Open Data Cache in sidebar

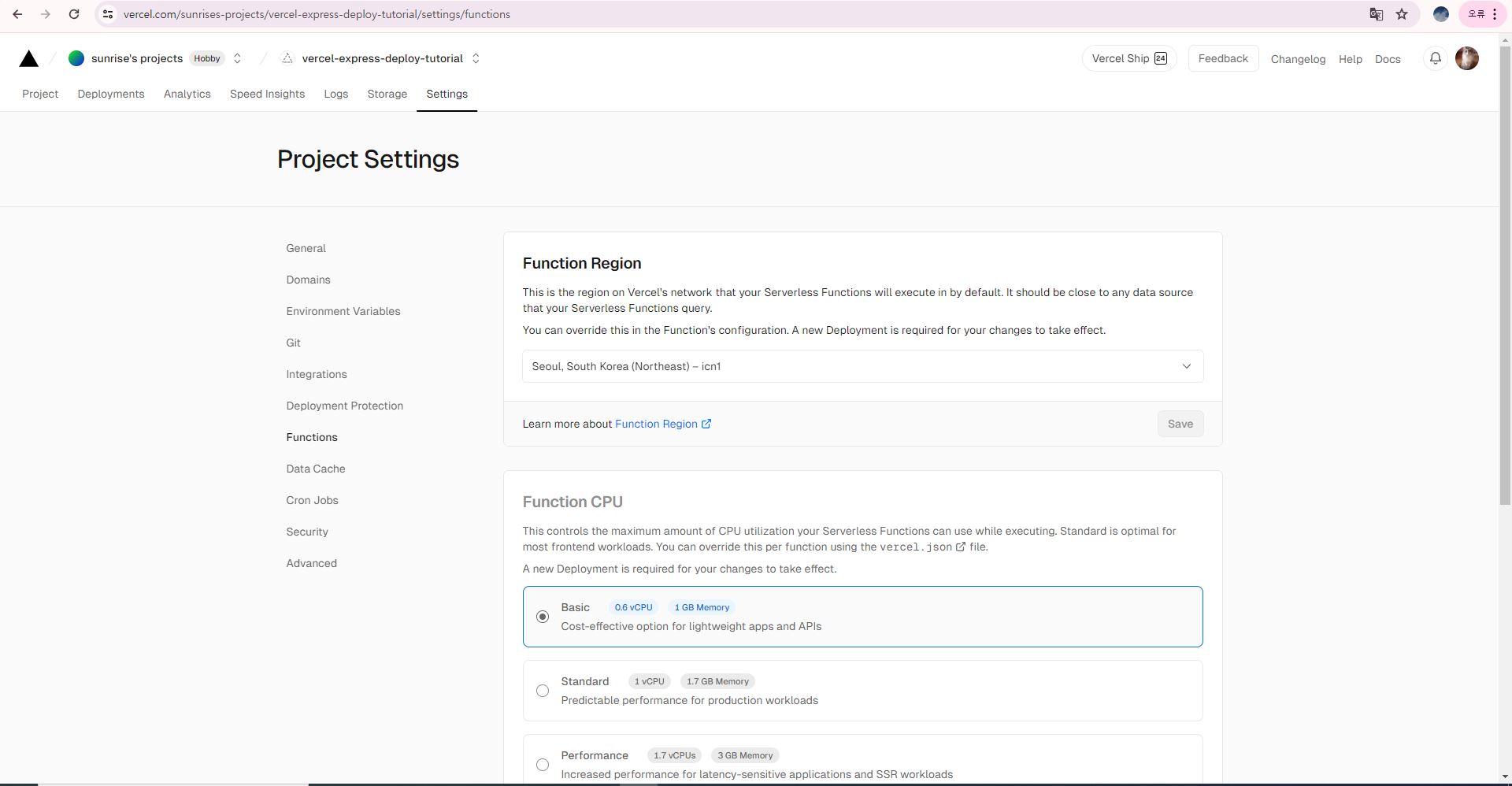point(316,469)
